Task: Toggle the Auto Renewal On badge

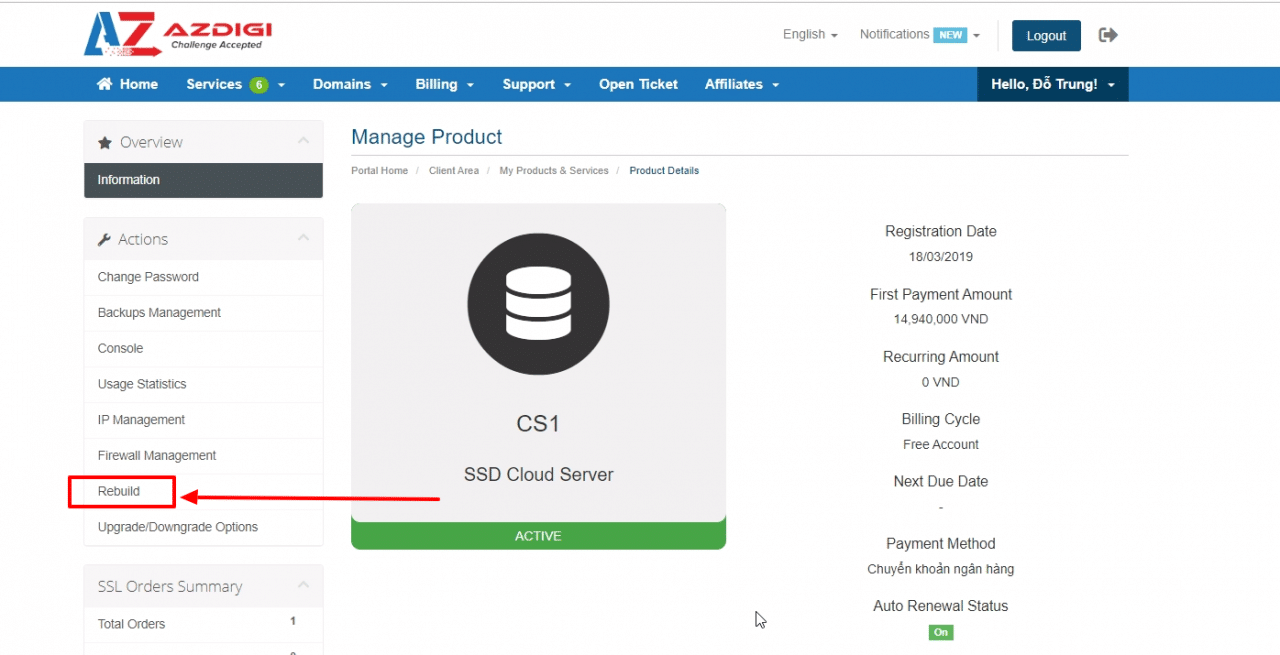Action: point(940,632)
